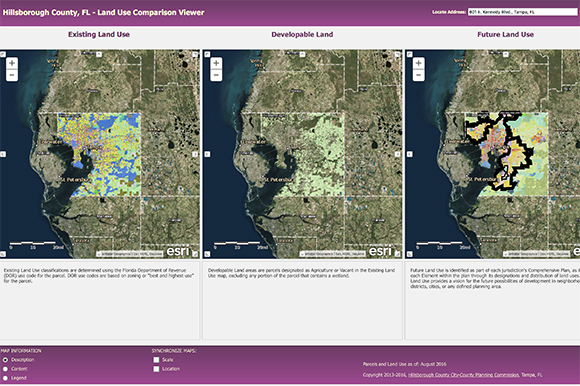Zoom out on the Developable Land map
Image resolution: width=580 pixels, height=386 pixels.
[216, 75]
